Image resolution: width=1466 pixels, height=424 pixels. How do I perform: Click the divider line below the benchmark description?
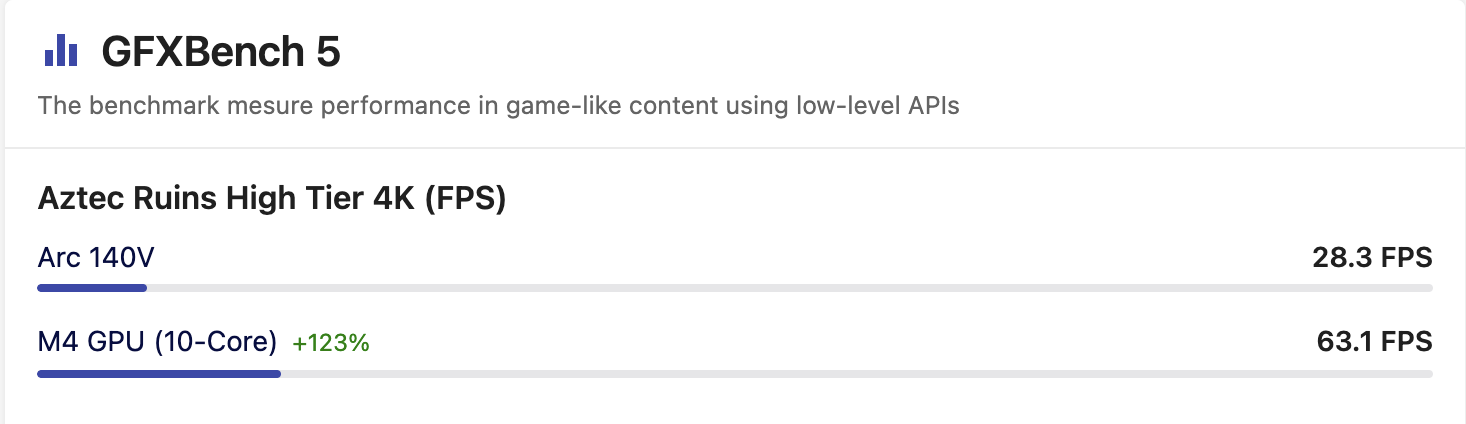click(x=733, y=149)
